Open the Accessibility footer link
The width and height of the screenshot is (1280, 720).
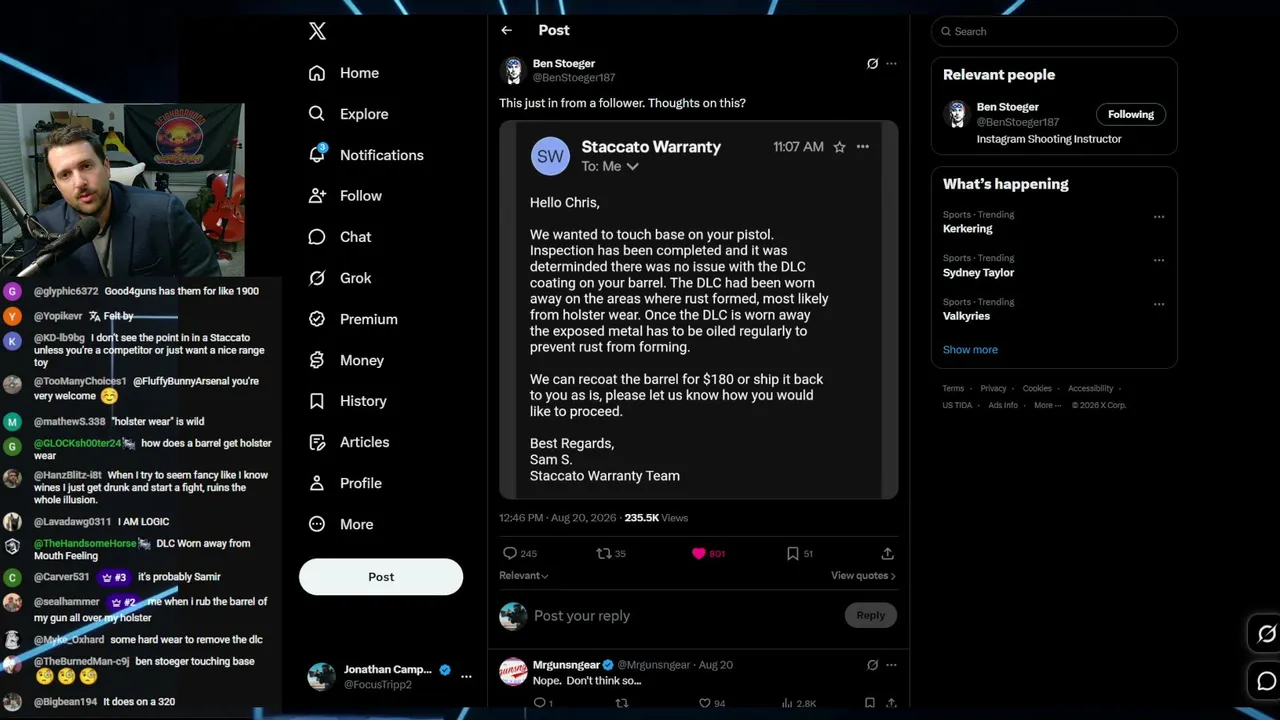[x=1090, y=388]
